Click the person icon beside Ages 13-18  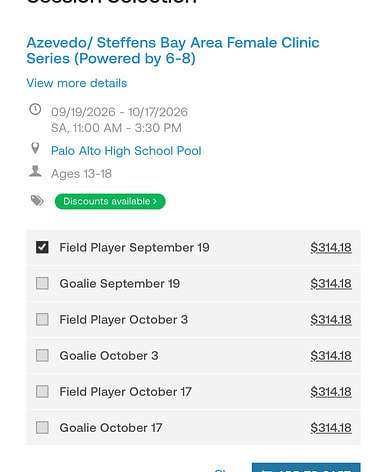[35, 171]
